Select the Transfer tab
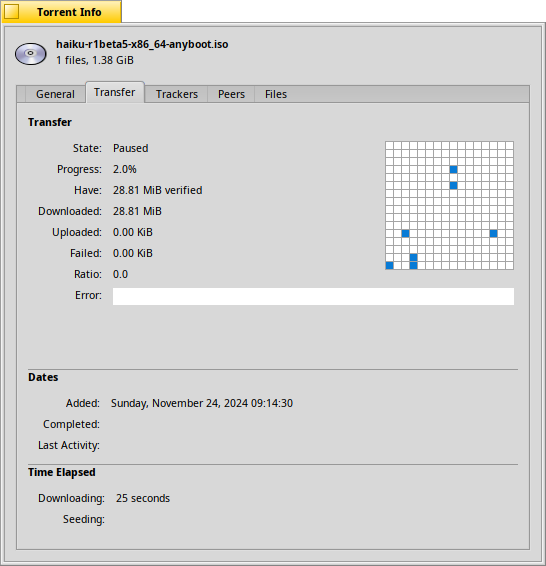Image resolution: width=546 pixels, height=566 pixels. coord(115,92)
